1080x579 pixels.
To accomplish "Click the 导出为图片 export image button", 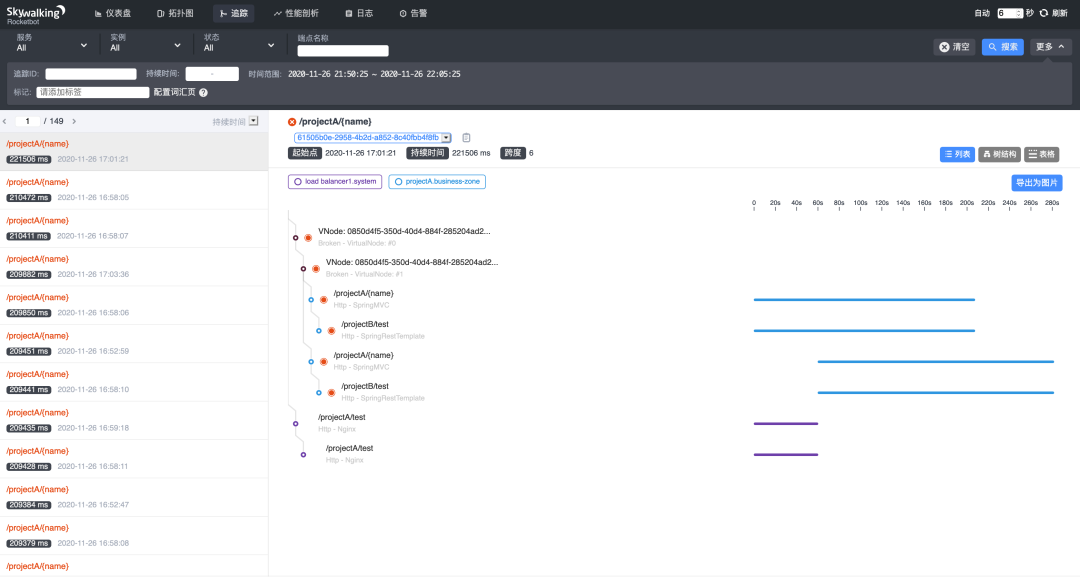I will 1036,183.
